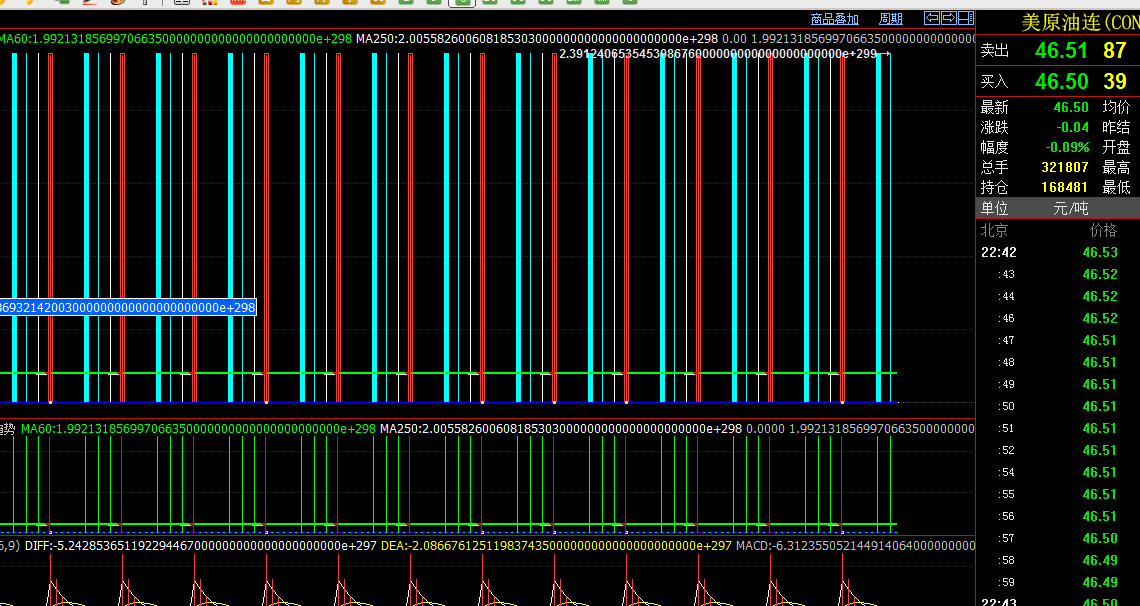Toggle the side panel layout icon
Viewport: 1140px width, 606px height.
click(965, 18)
